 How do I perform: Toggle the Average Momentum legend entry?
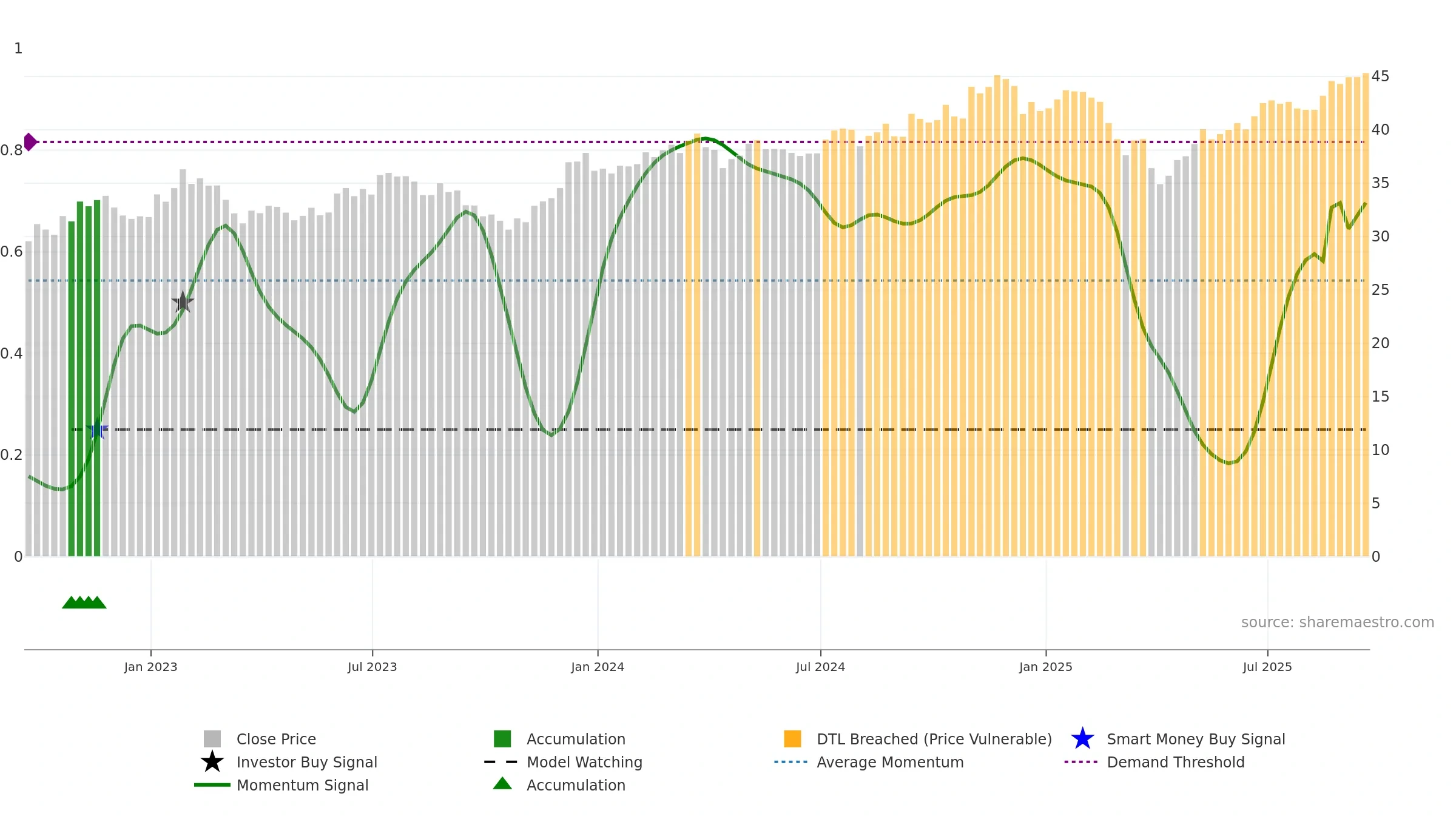(x=869, y=762)
